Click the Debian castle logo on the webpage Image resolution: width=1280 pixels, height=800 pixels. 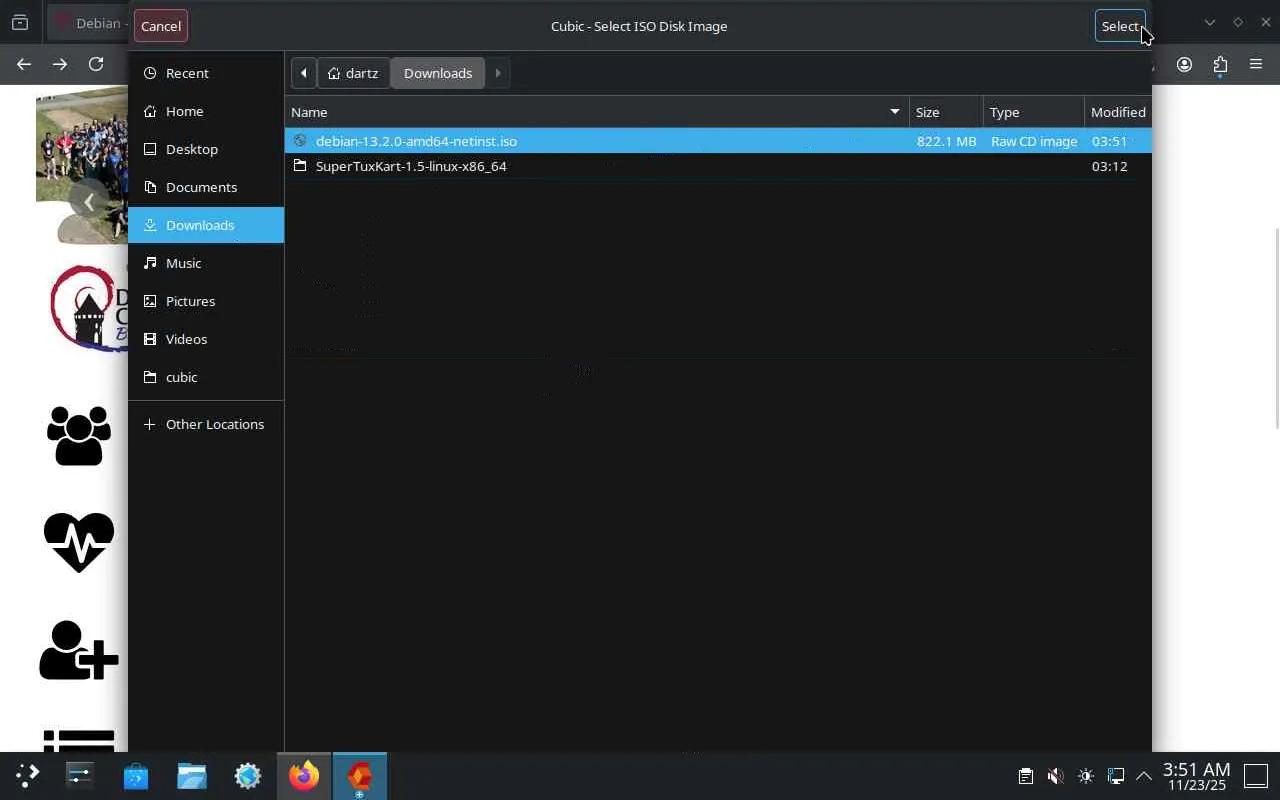tap(90, 307)
